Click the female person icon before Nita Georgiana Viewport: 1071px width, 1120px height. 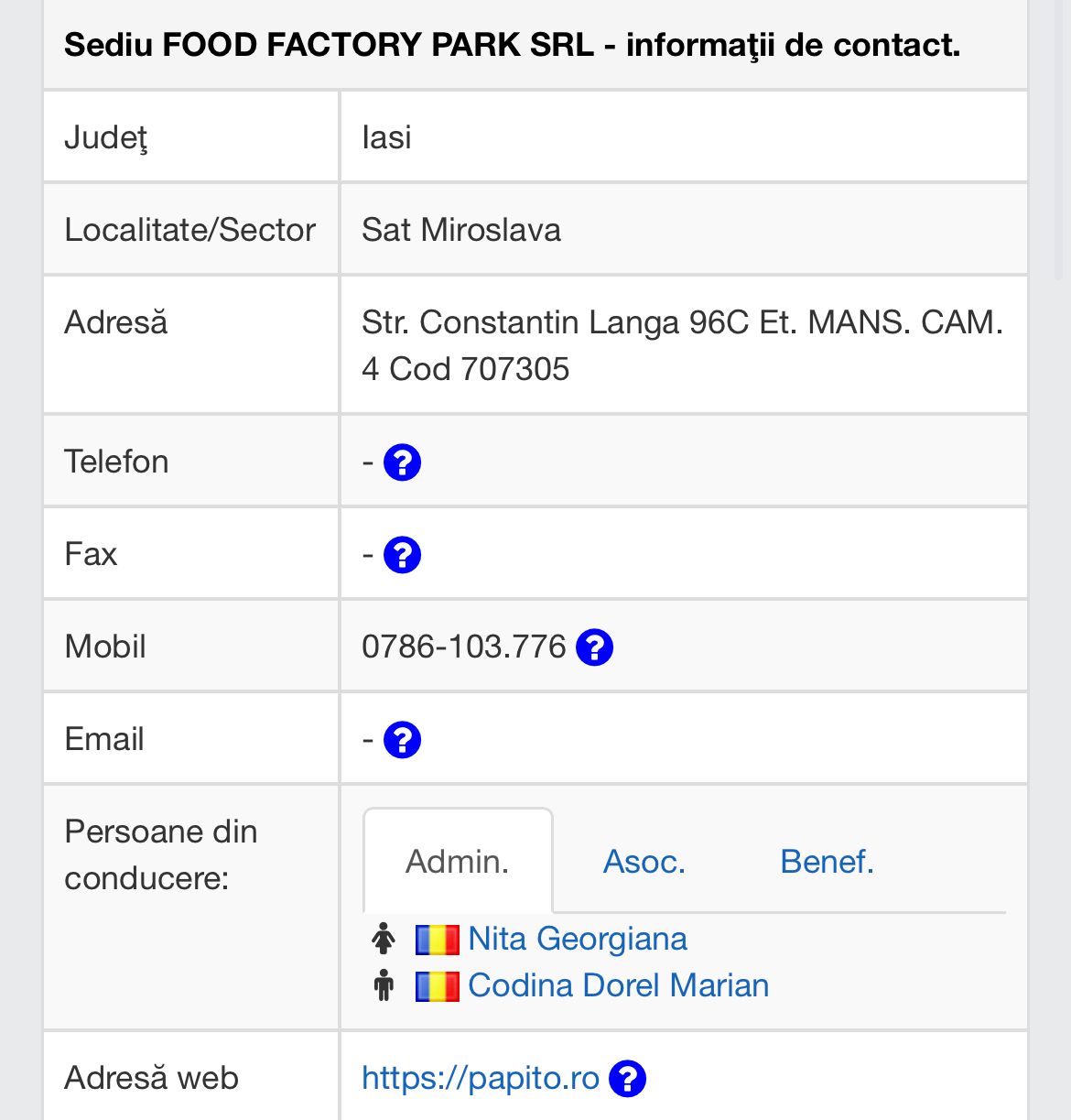[384, 939]
